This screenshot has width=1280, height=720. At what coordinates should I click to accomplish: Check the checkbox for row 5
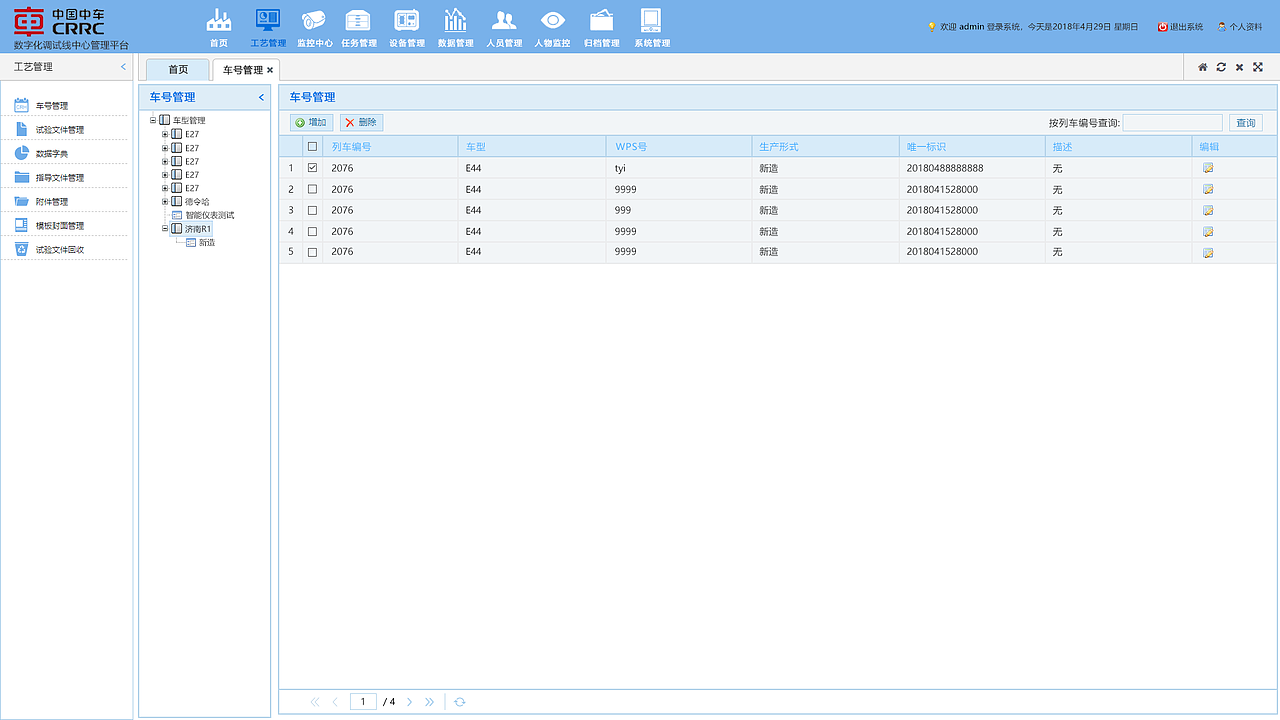(x=312, y=252)
